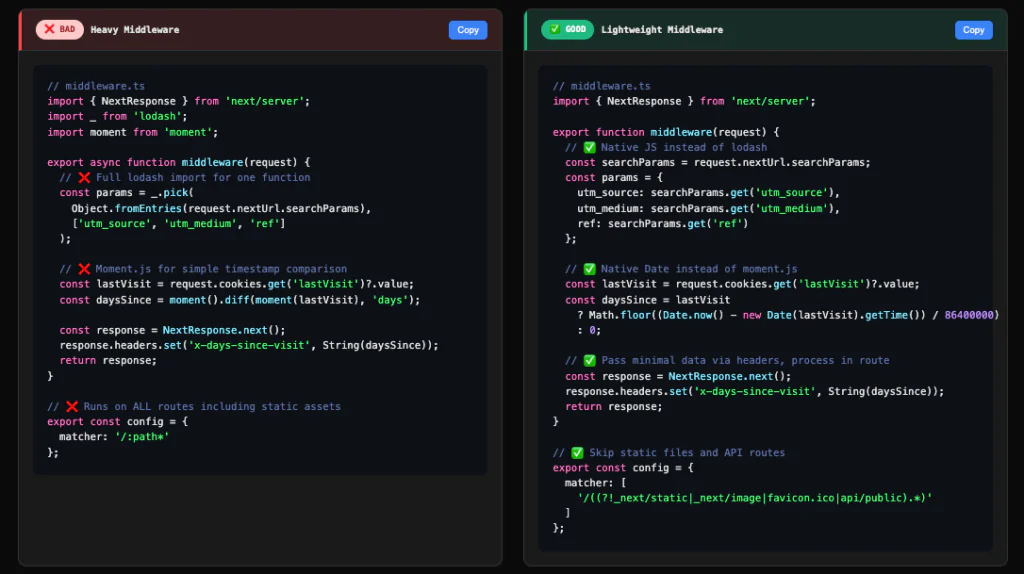Click 'return response;' in Lightweight Middleware panel
Image resolution: width=1024 pixels, height=574 pixels.
[613, 406]
